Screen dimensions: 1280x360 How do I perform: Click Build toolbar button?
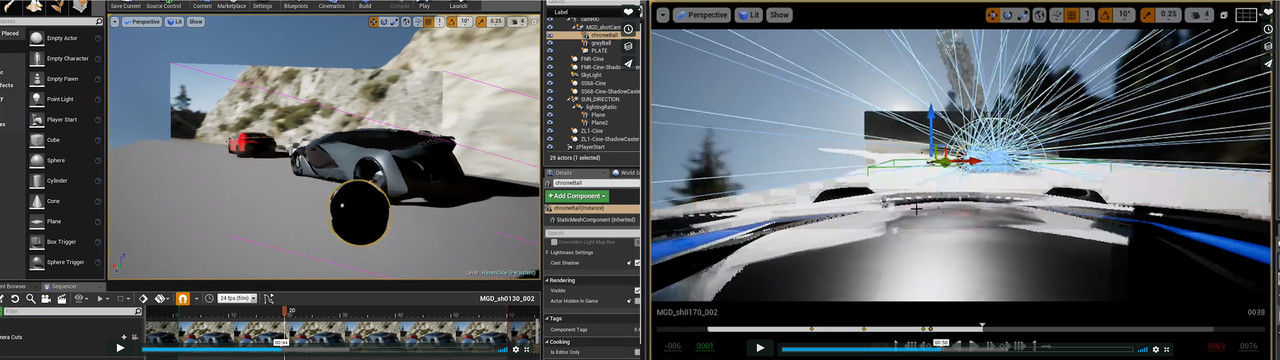tap(365, 6)
